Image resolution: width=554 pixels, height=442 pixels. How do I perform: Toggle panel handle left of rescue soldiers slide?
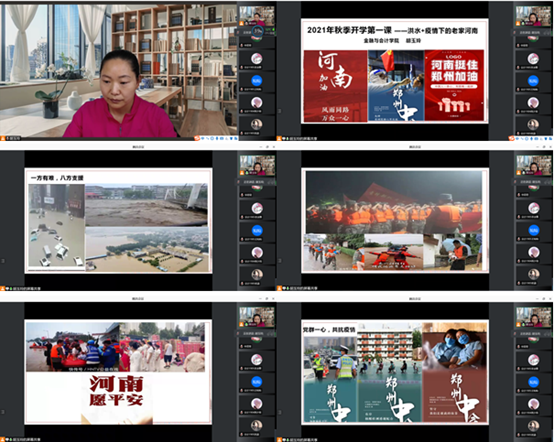pyautogui.click(x=279, y=261)
